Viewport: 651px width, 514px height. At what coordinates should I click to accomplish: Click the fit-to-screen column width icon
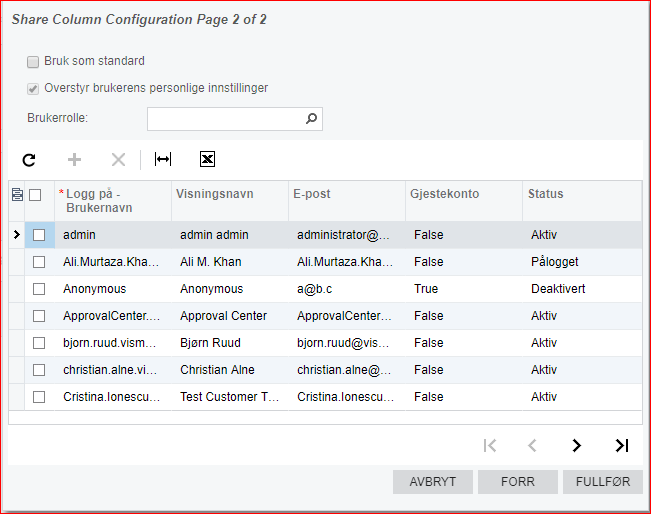(163, 159)
